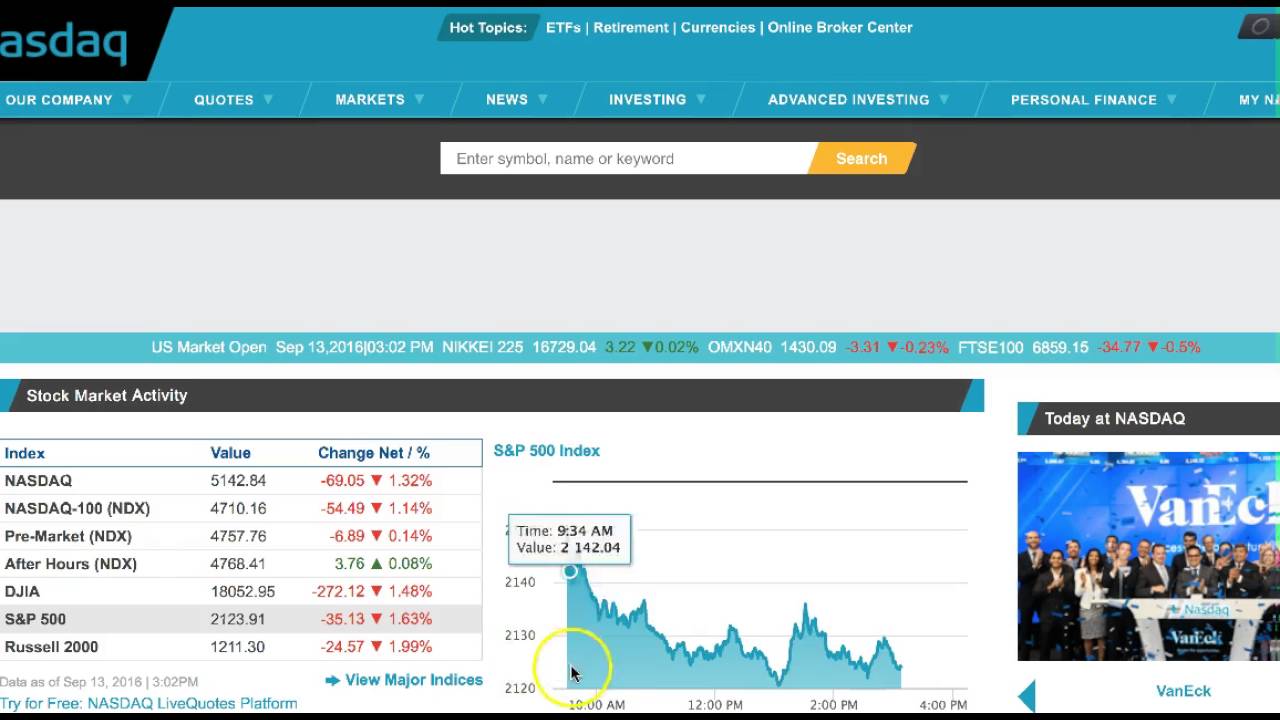The width and height of the screenshot is (1280, 720).
Task: Click the -35.13 change for S&P 500
Action: coord(343,619)
